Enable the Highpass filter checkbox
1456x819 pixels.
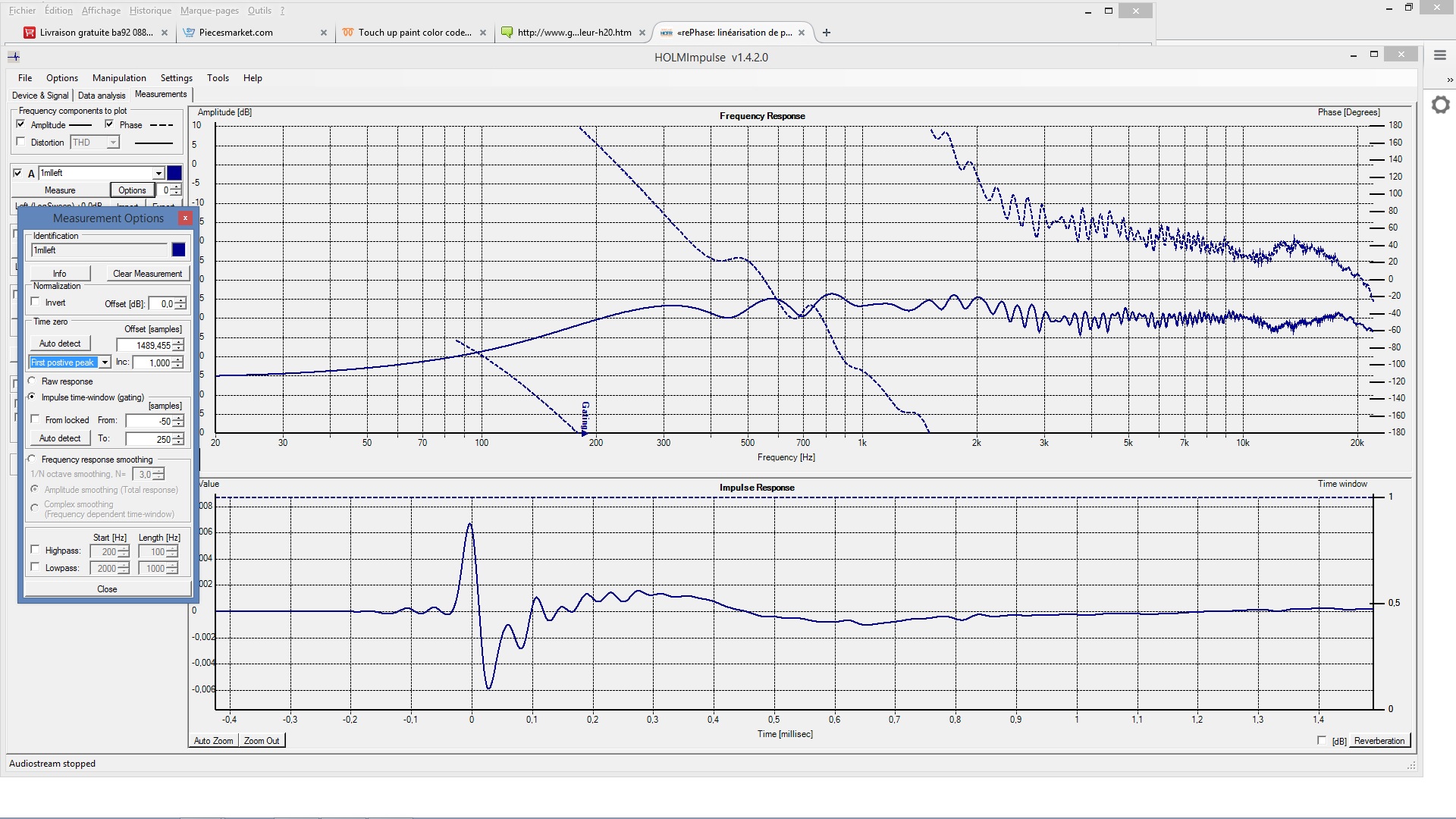click(35, 550)
